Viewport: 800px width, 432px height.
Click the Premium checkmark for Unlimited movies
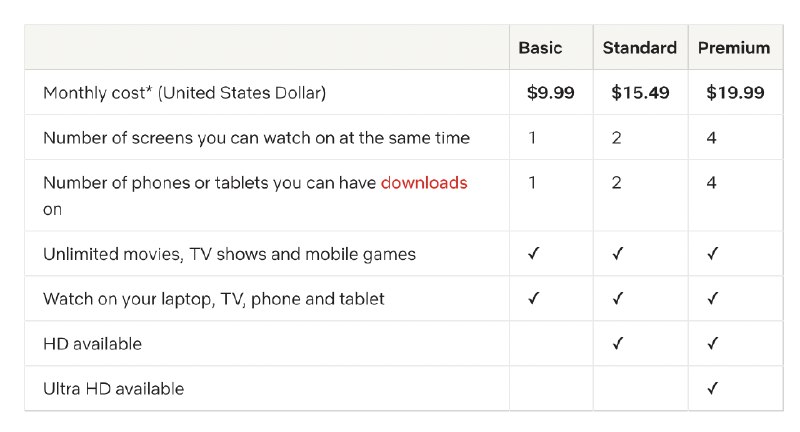point(712,254)
